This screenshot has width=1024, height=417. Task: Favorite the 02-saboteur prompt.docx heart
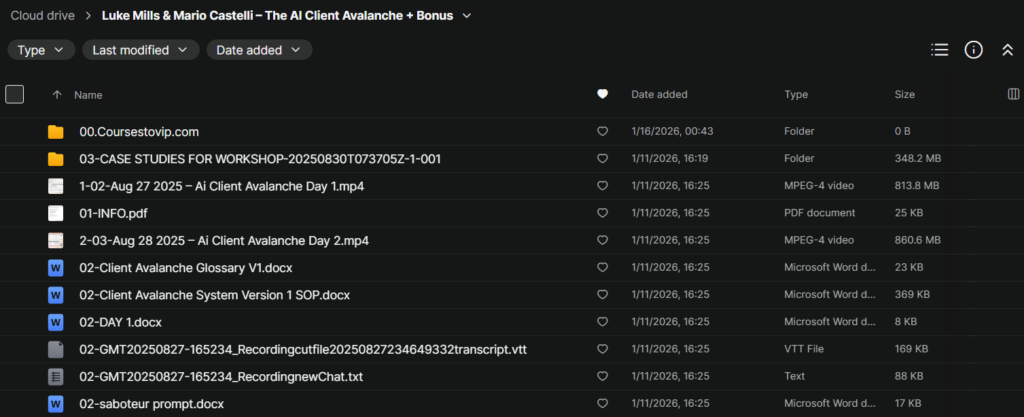602,403
